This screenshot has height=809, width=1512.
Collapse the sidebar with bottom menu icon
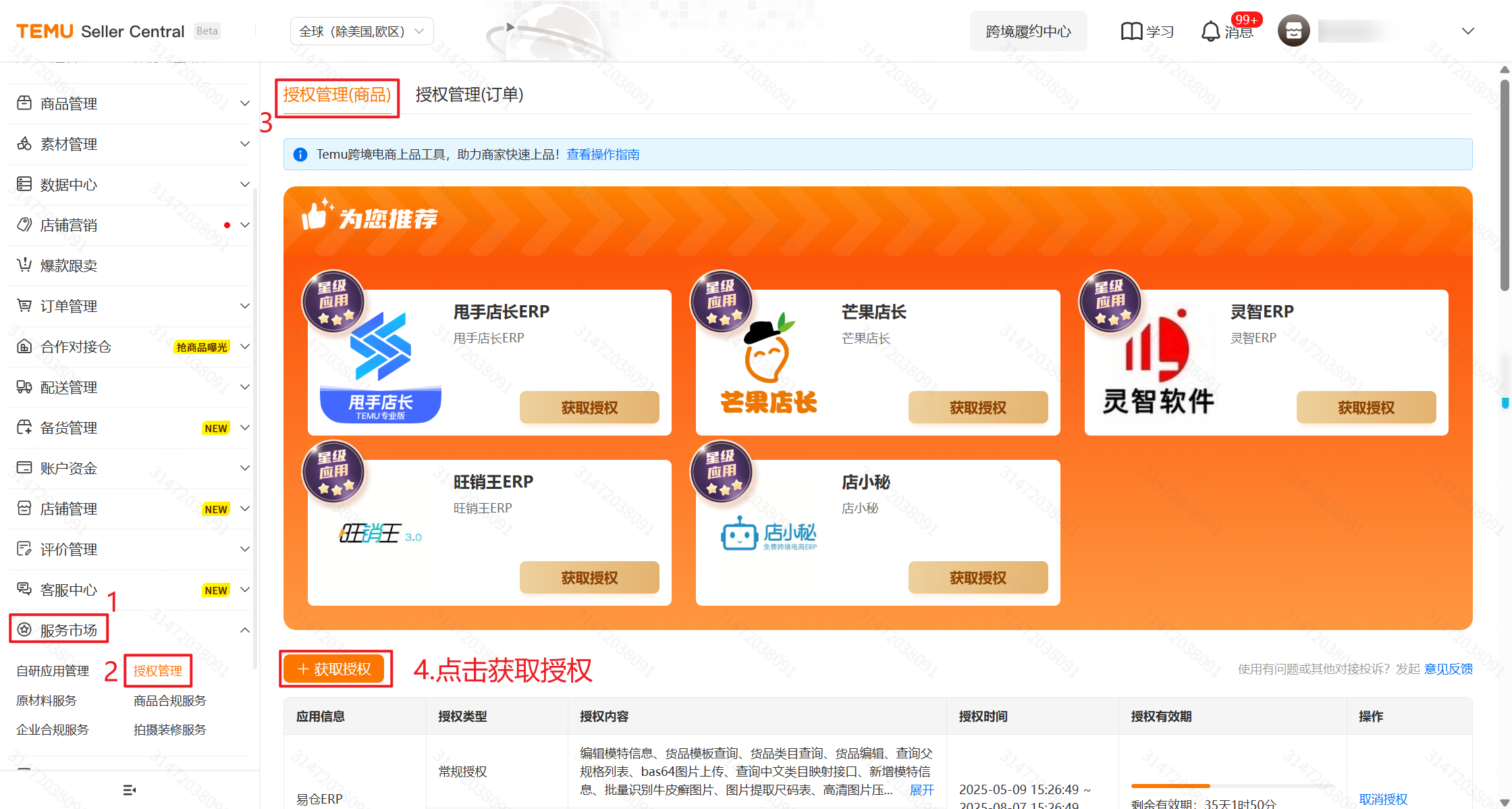click(x=130, y=790)
